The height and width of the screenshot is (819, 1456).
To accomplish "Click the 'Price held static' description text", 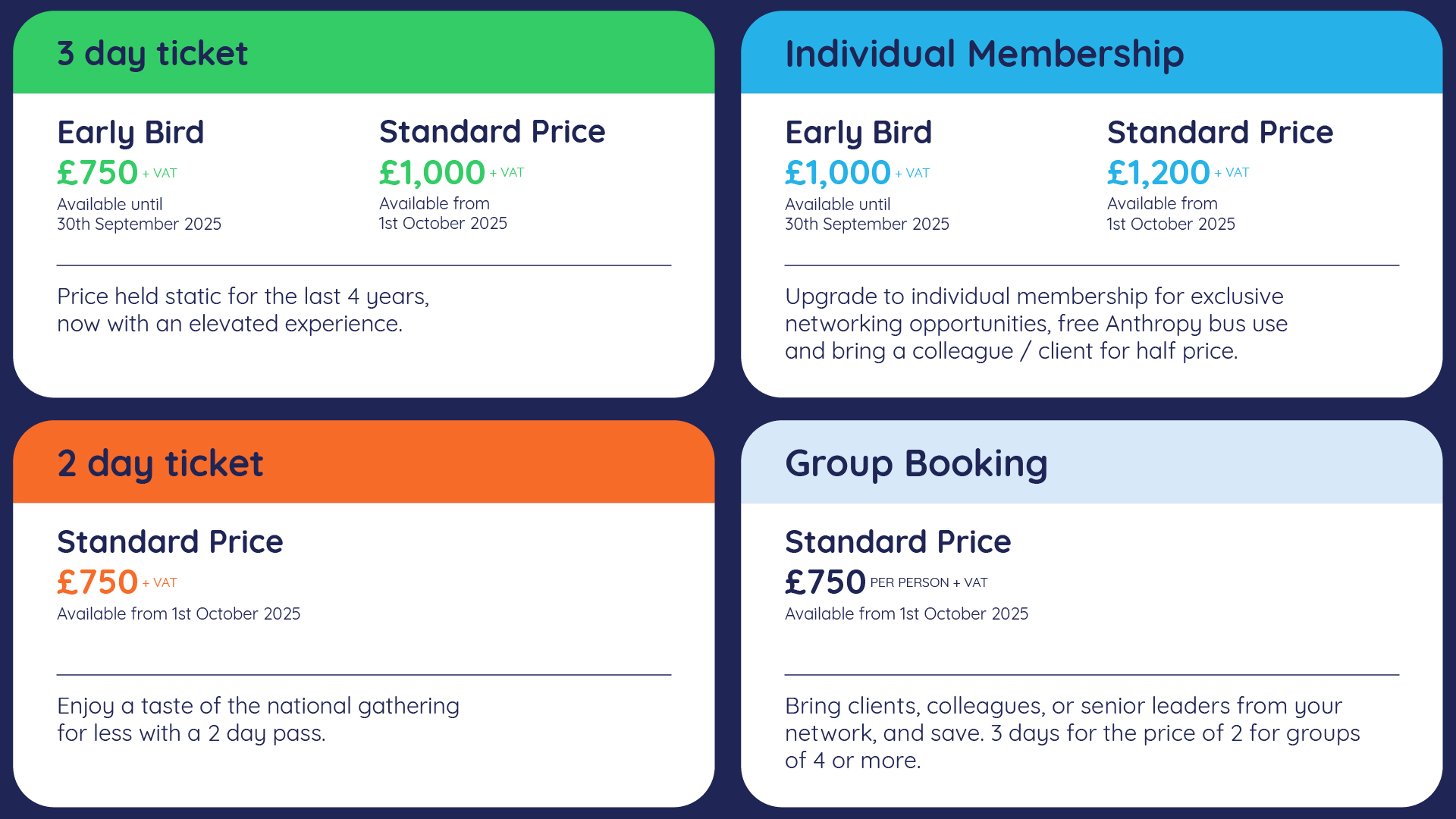I will click(x=243, y=310).
